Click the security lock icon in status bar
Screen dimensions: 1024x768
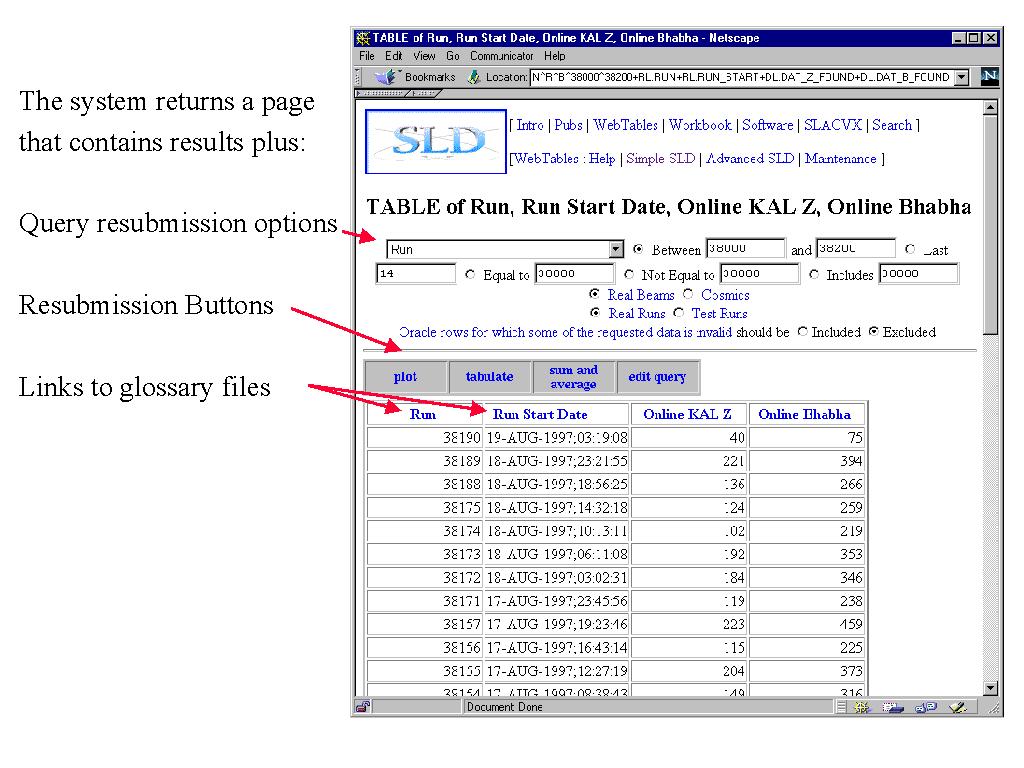[363, 707]
